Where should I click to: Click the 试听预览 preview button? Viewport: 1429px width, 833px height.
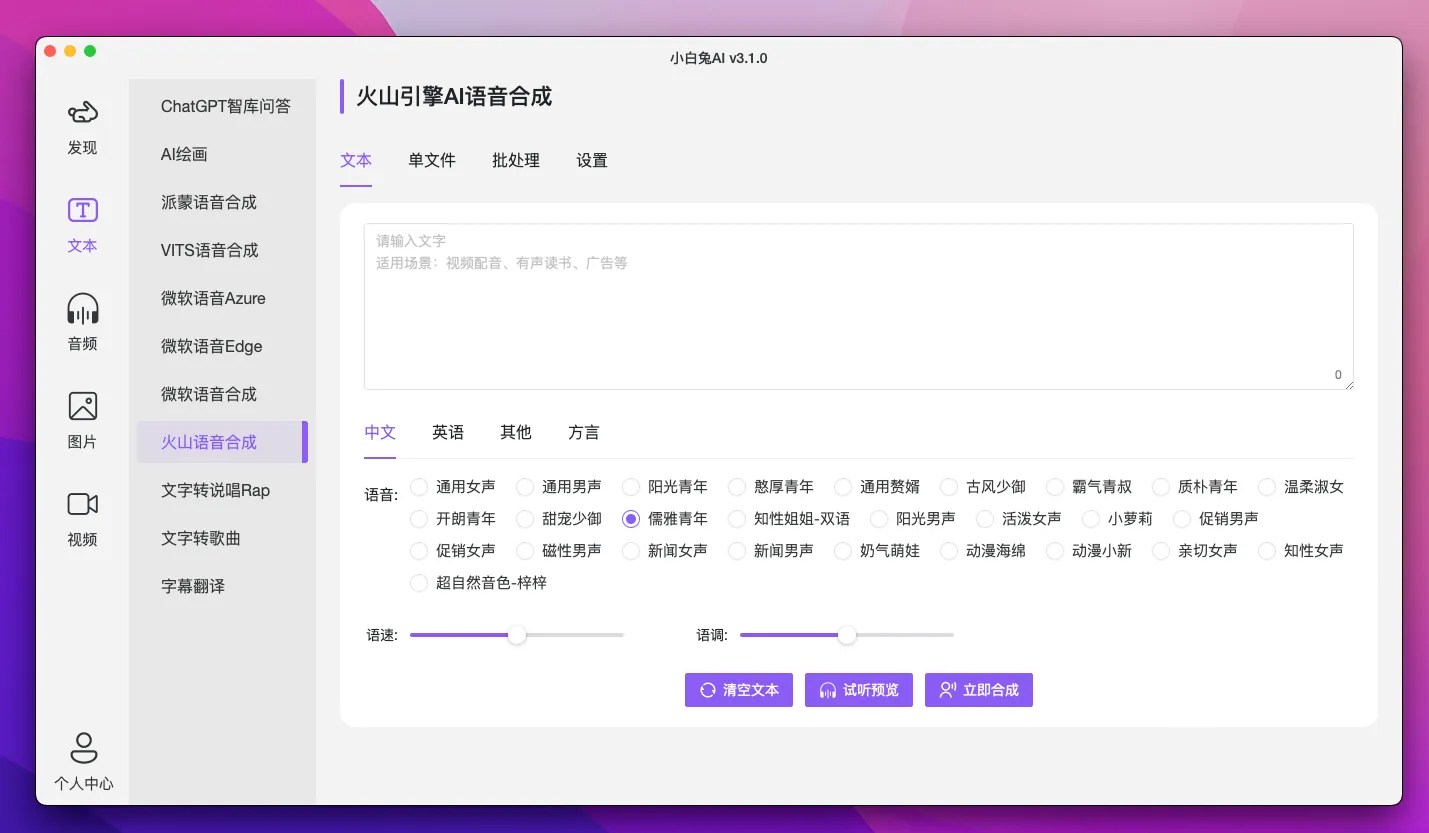(x=859, y=690)
